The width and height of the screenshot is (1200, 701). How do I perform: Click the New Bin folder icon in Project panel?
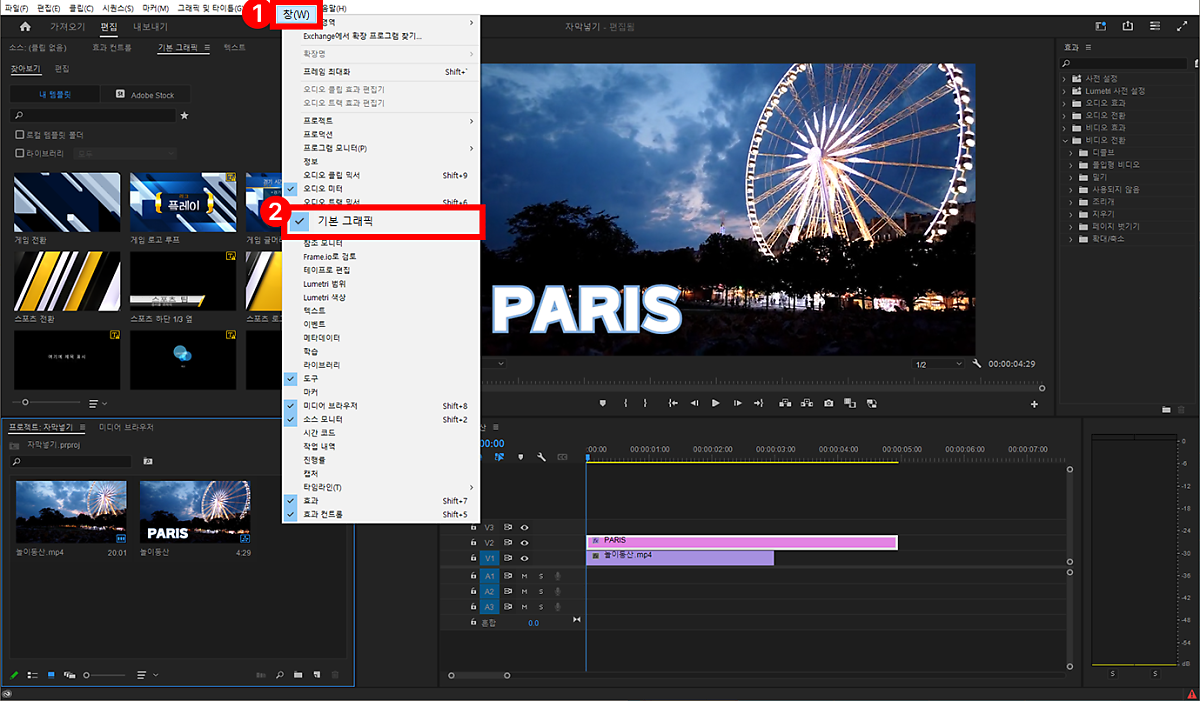tap(298, 676)
